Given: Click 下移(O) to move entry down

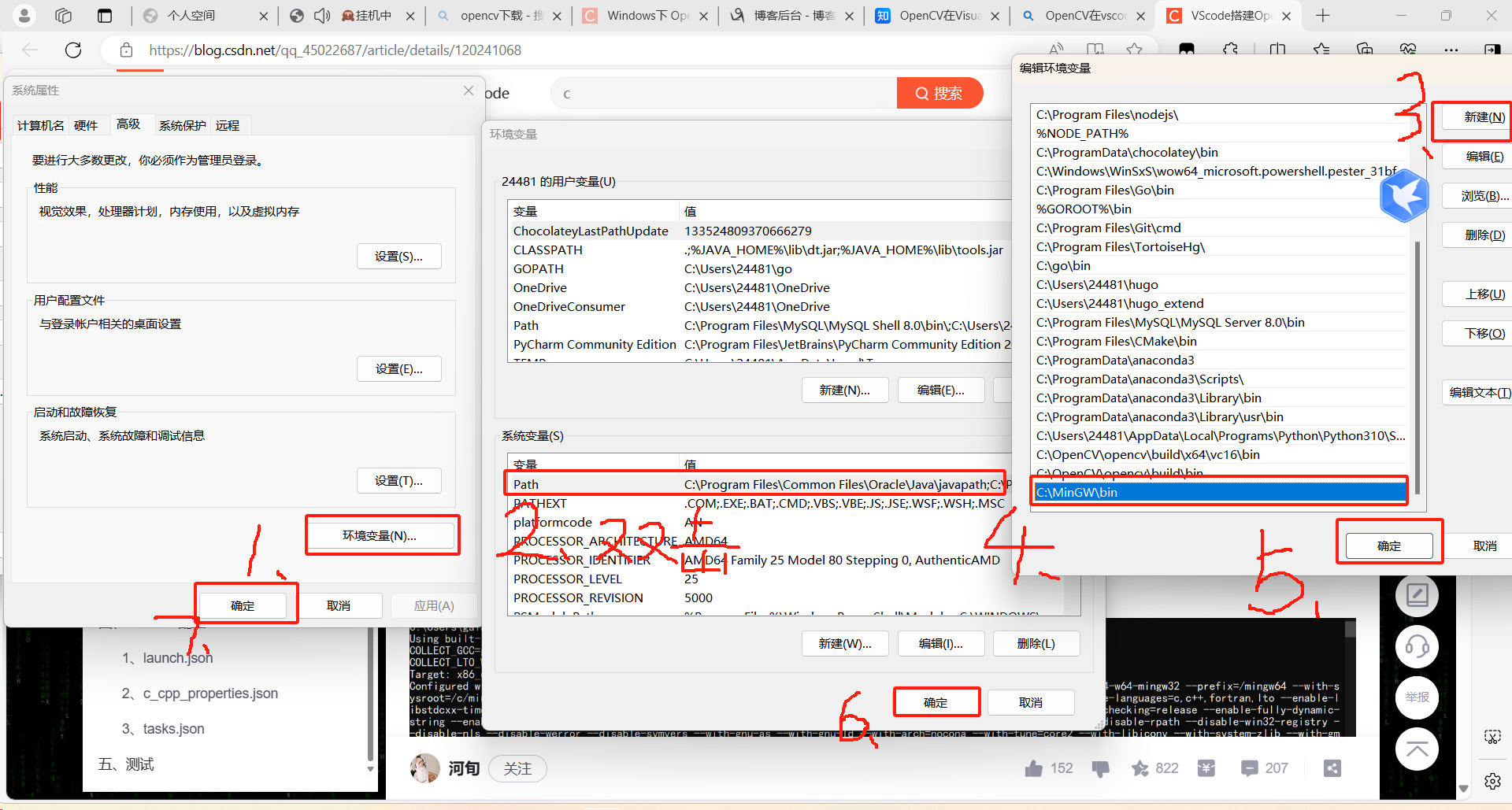Looking at the screenshot, I should click(x=1477, y=334).
